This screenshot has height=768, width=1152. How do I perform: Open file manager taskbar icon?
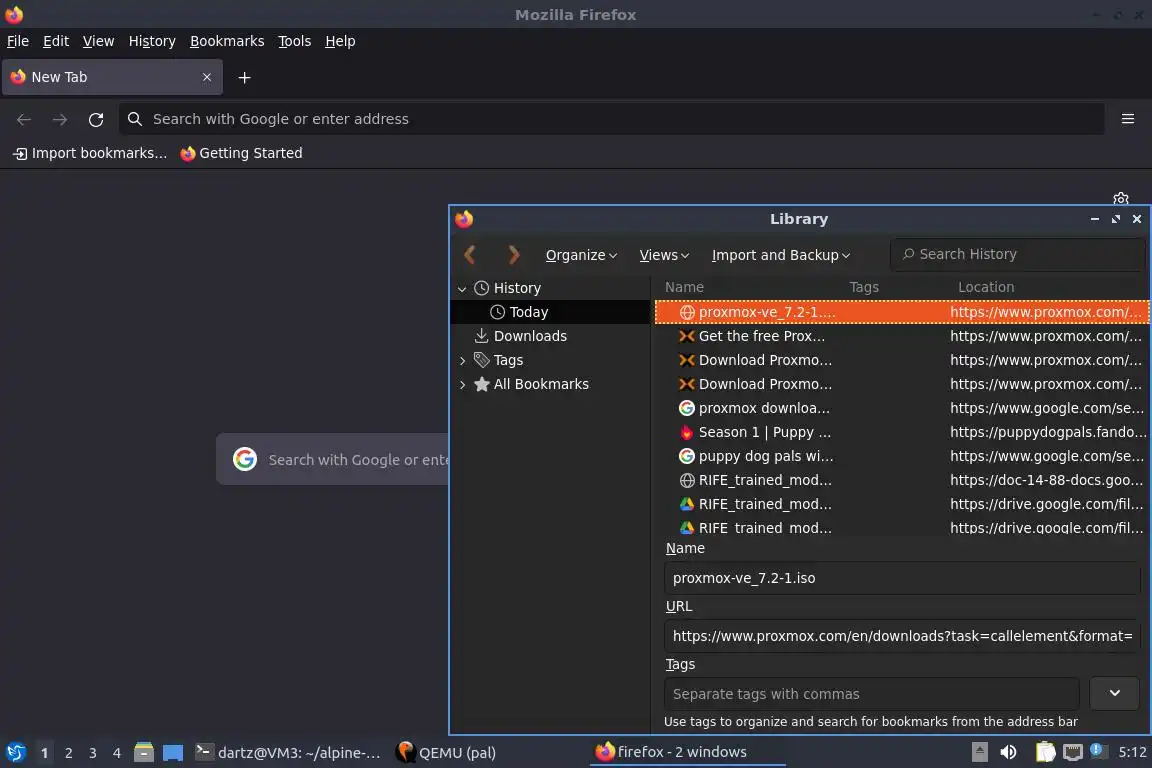click(144, 753)
